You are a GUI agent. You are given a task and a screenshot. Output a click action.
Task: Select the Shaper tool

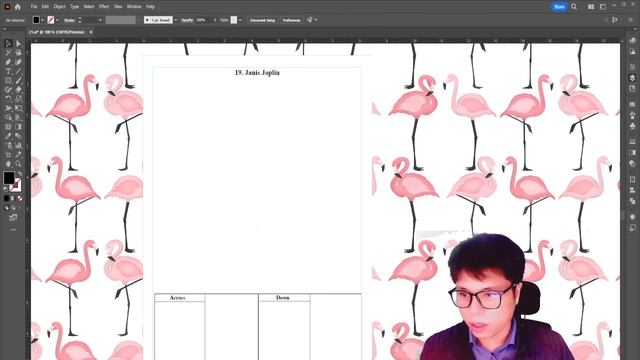click(8, 90)
